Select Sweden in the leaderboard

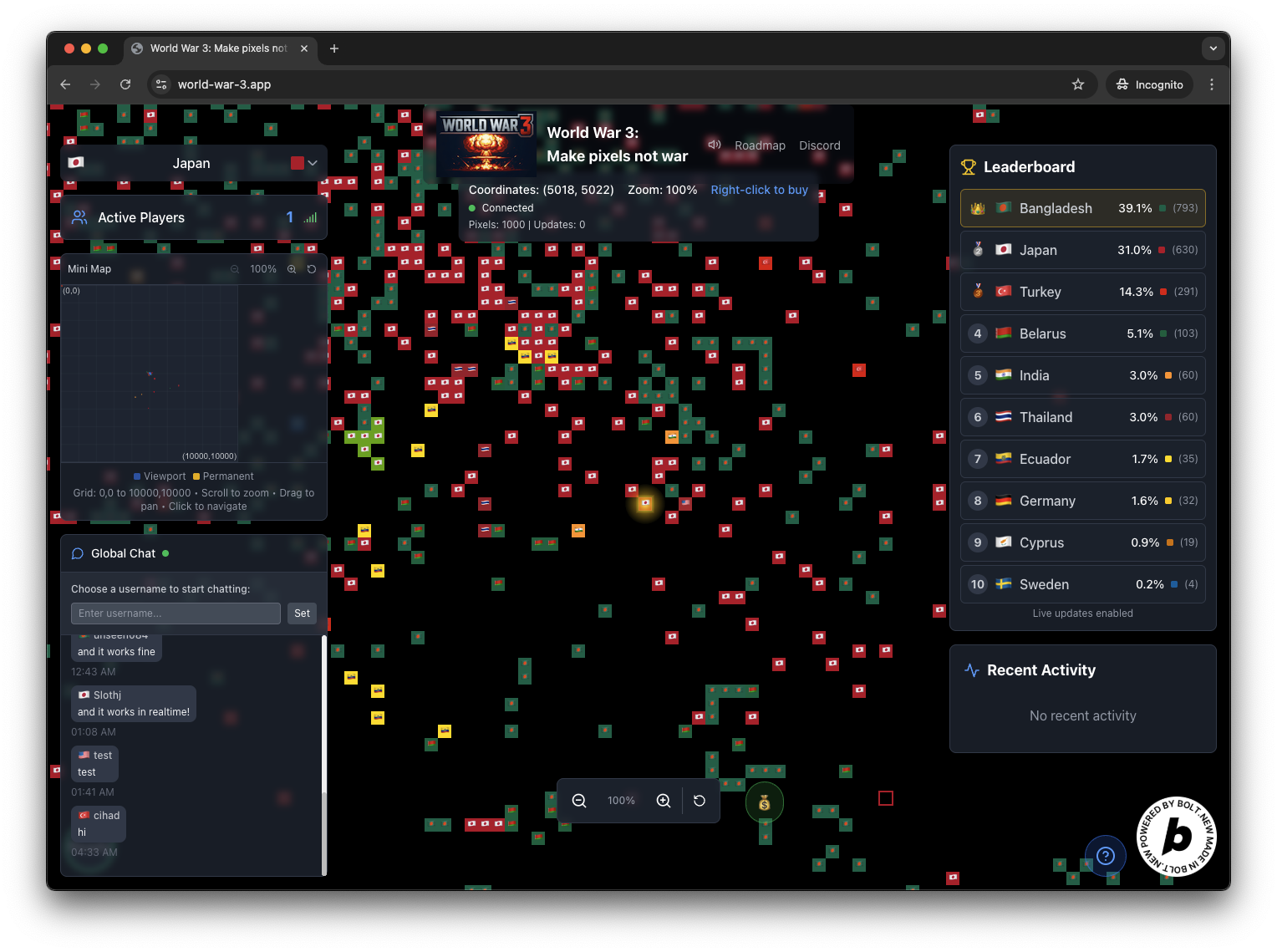(1083, 584)
